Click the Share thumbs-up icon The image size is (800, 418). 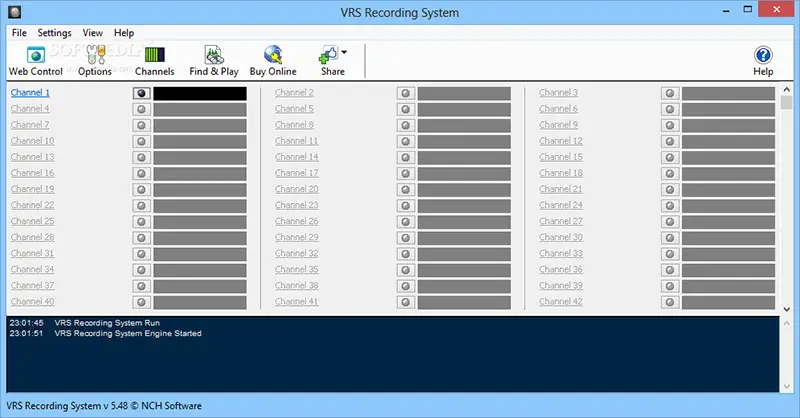(x=328, y=55)
